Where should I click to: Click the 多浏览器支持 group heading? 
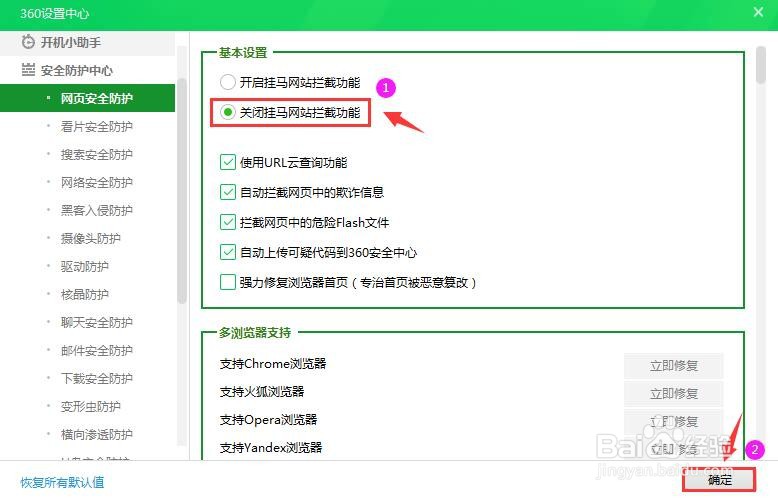pos(255,333)
